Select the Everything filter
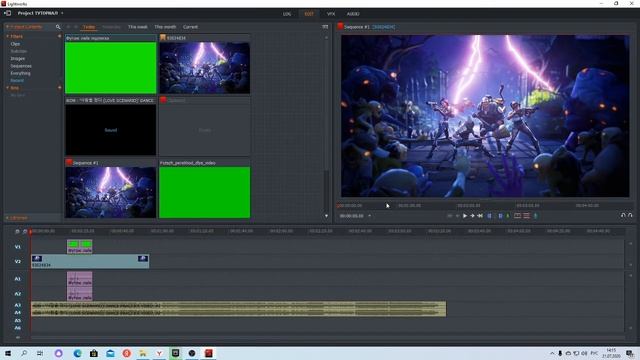The height and width of the screenshot is (360, 640). (x=20, y=73)
